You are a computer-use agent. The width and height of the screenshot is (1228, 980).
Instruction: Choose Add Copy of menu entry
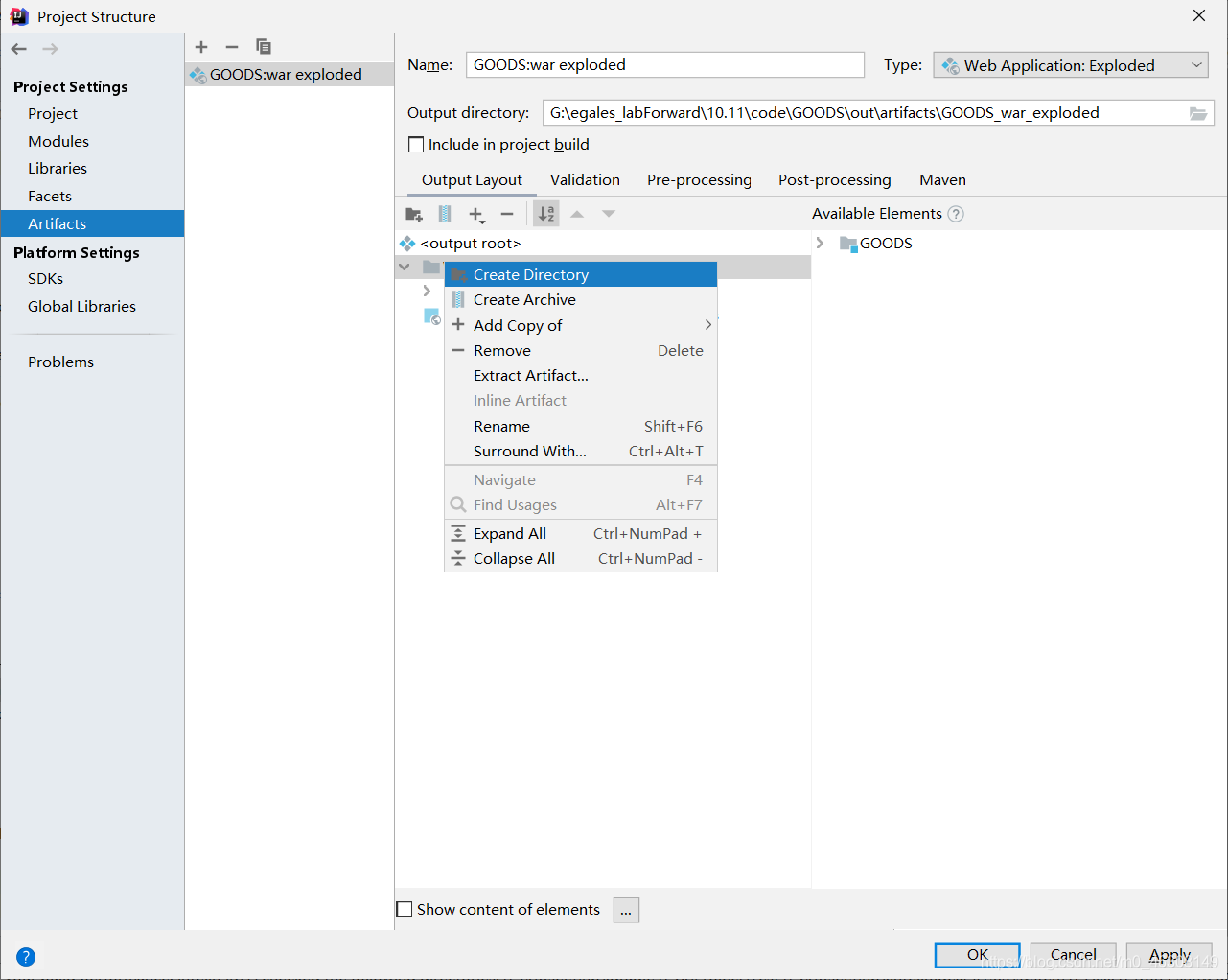click(581, 325)
